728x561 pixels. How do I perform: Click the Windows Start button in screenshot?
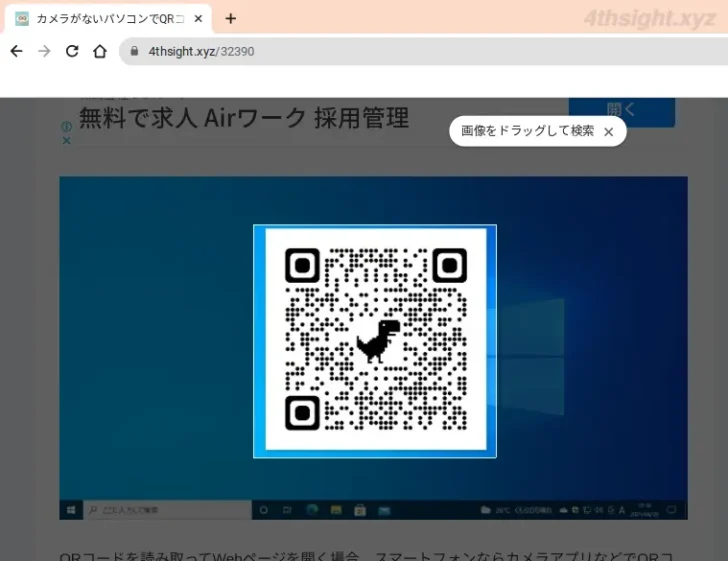point(71,510)
